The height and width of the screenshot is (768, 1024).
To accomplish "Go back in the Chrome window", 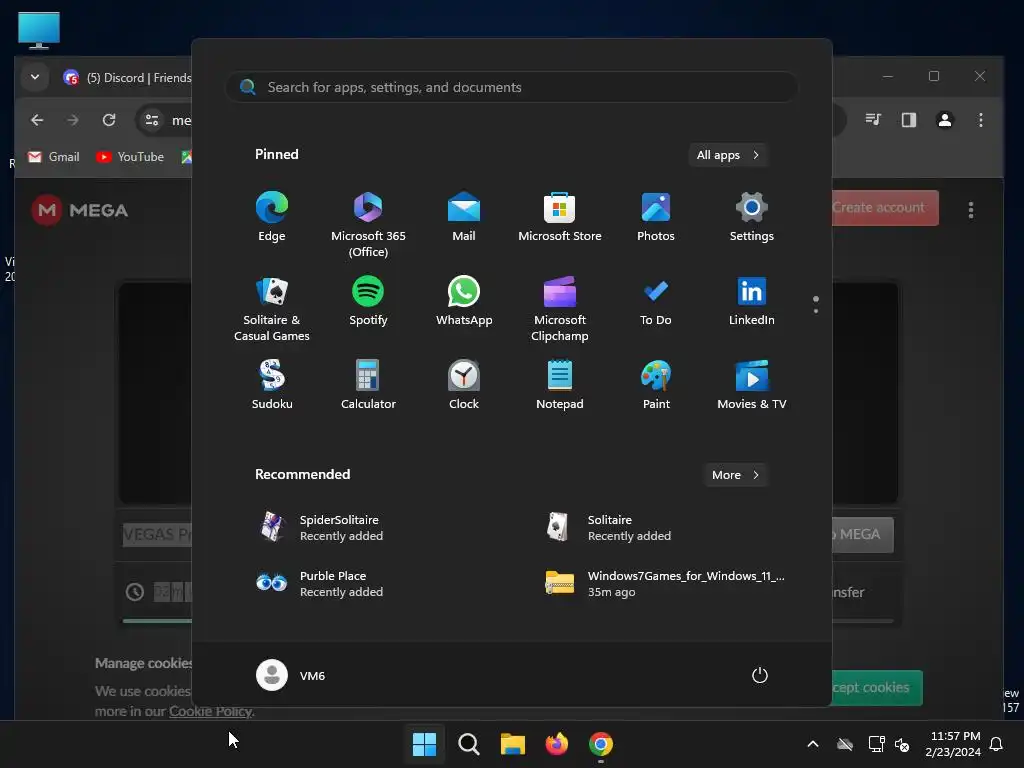I will (37, 120).
